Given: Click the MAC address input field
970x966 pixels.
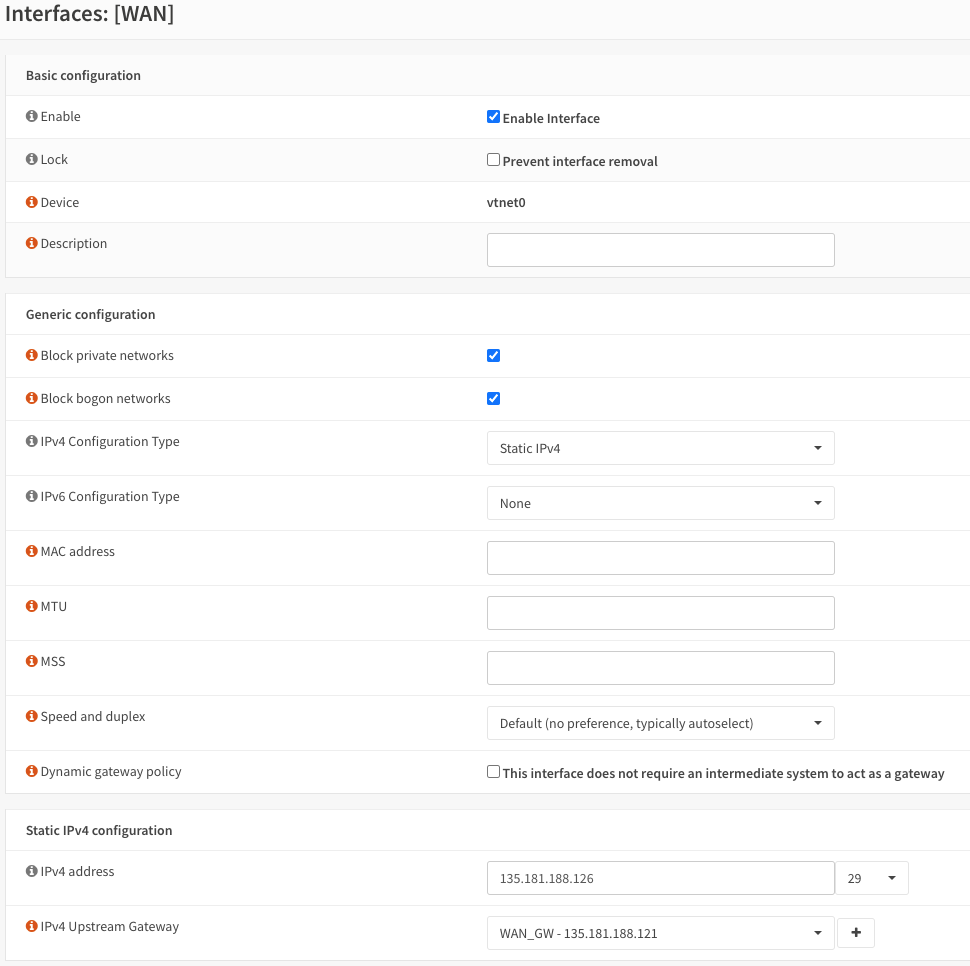Looking at the screenshot, I should (661, 558).
